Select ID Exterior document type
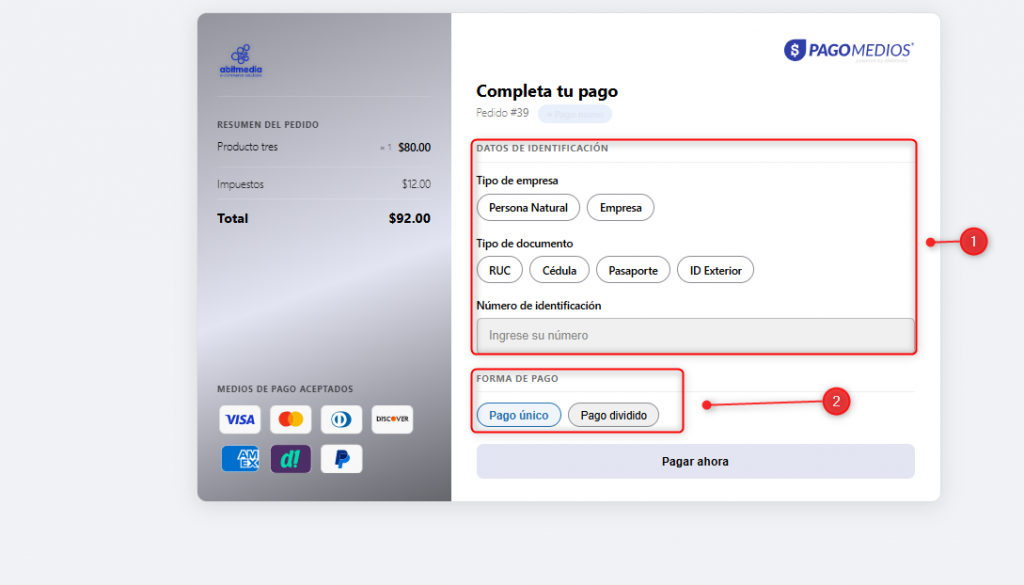Viewport: 1024px width, 585px height. pos(715,270)
